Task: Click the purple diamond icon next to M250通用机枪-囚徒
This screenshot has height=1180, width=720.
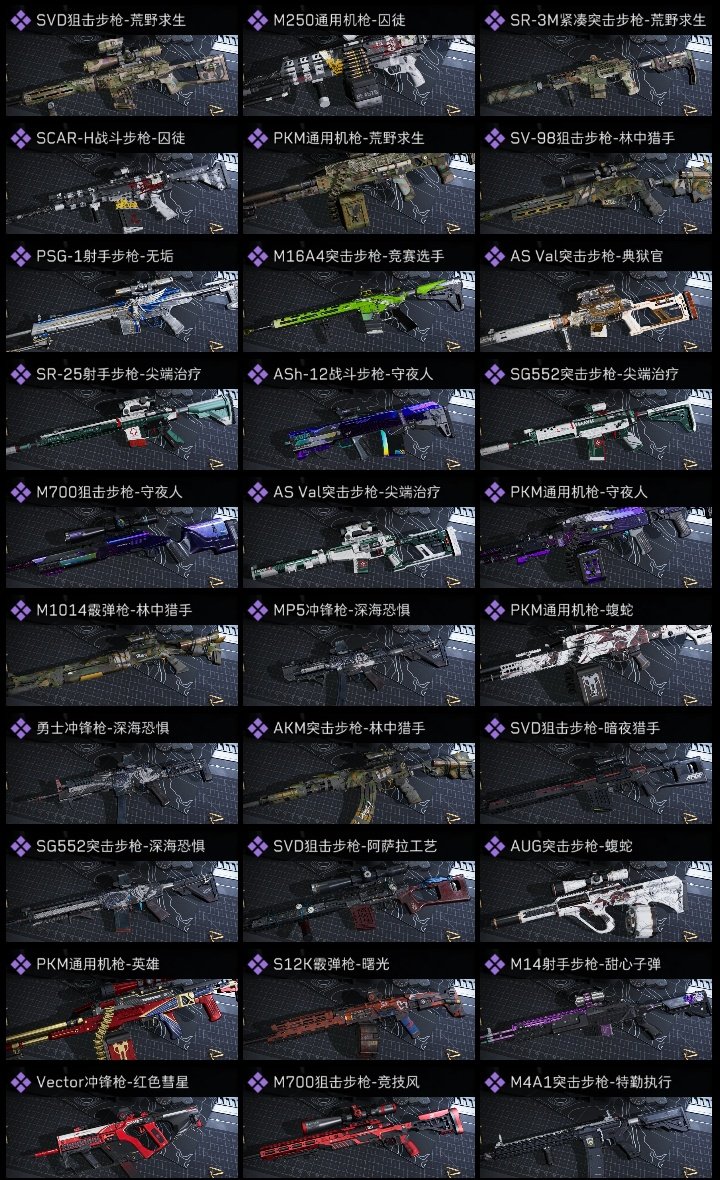Action: (x=257, y=20)
